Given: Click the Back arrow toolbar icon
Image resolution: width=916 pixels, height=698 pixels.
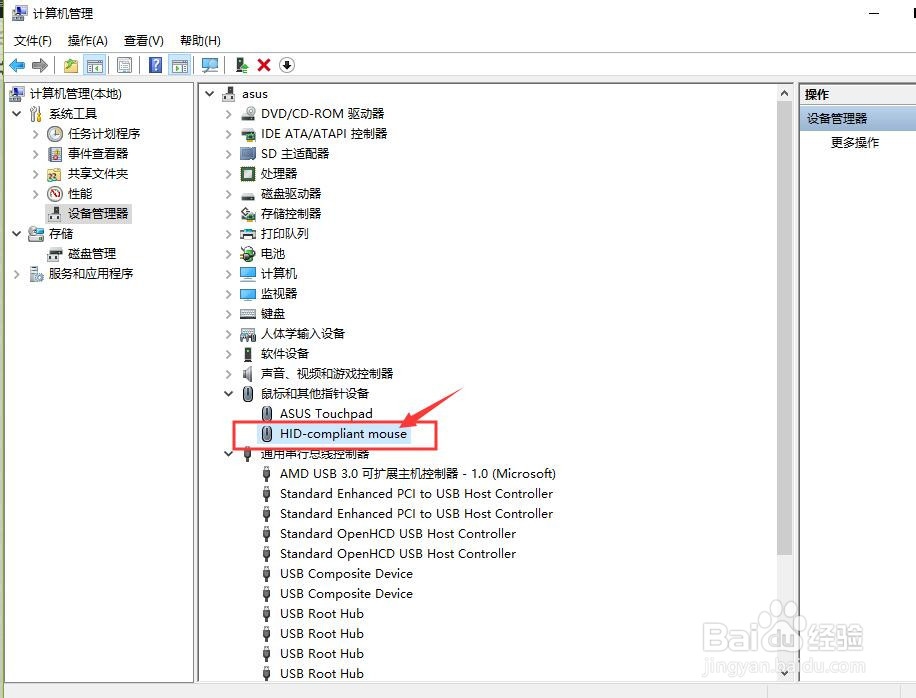Looking at the screenshot, I should 17,65.
